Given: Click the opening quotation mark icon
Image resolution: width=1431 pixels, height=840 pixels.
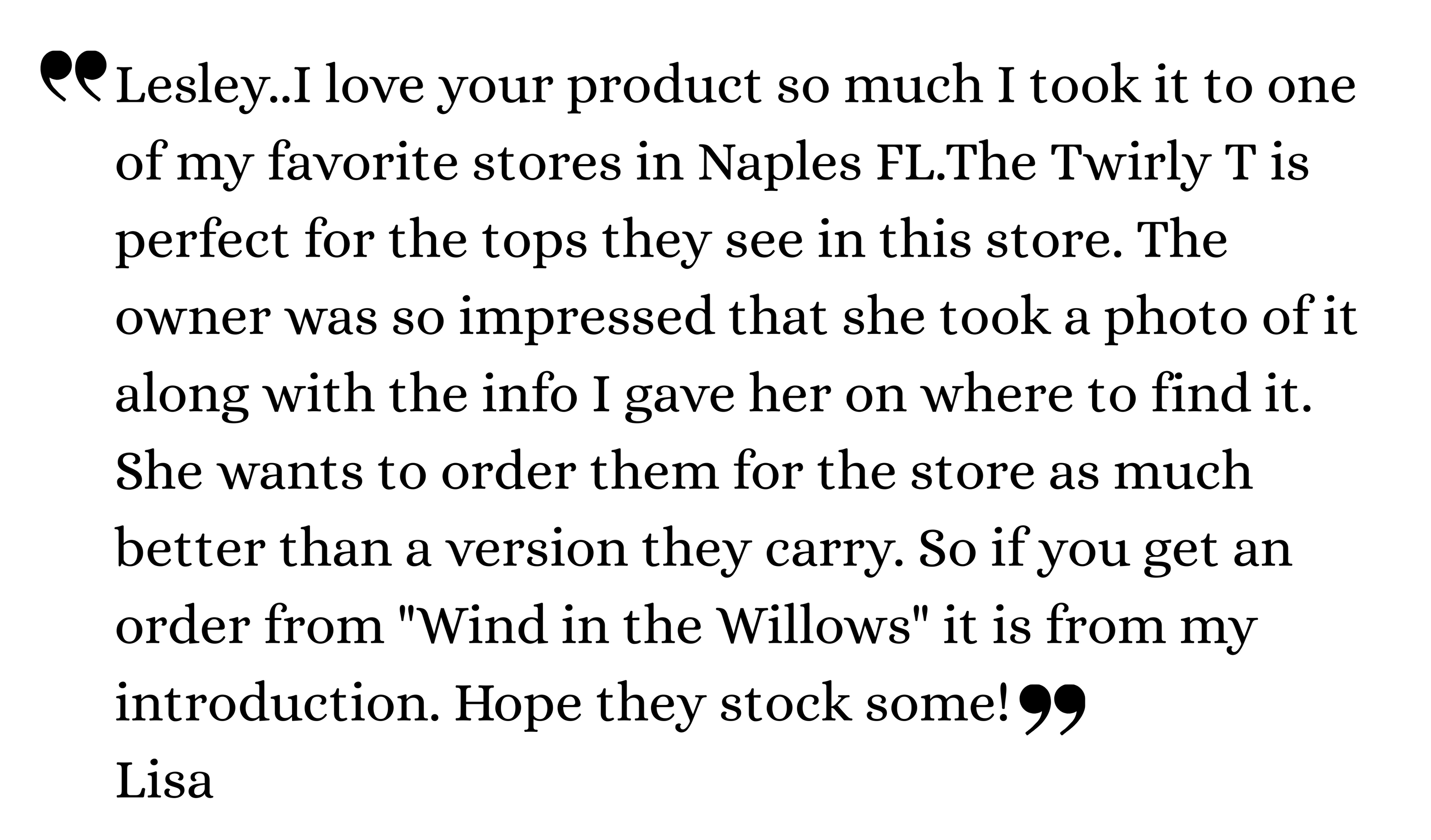Looking at the screenshot, I should pyautogui.click(x=73, y=76).
